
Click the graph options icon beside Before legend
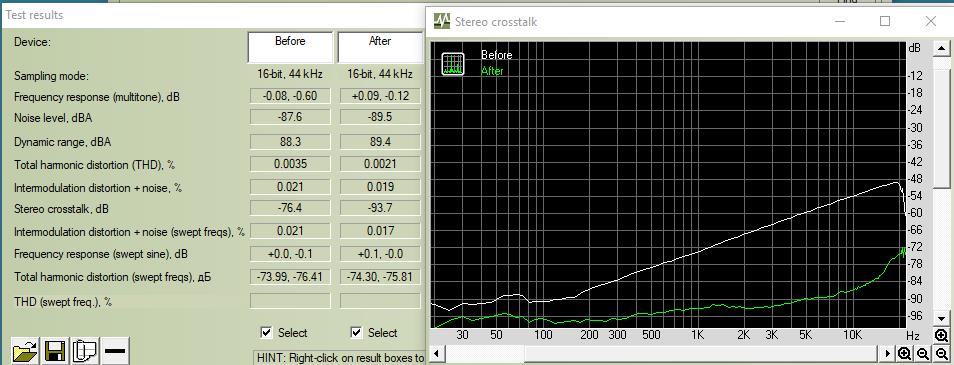(x=453, y=63)
